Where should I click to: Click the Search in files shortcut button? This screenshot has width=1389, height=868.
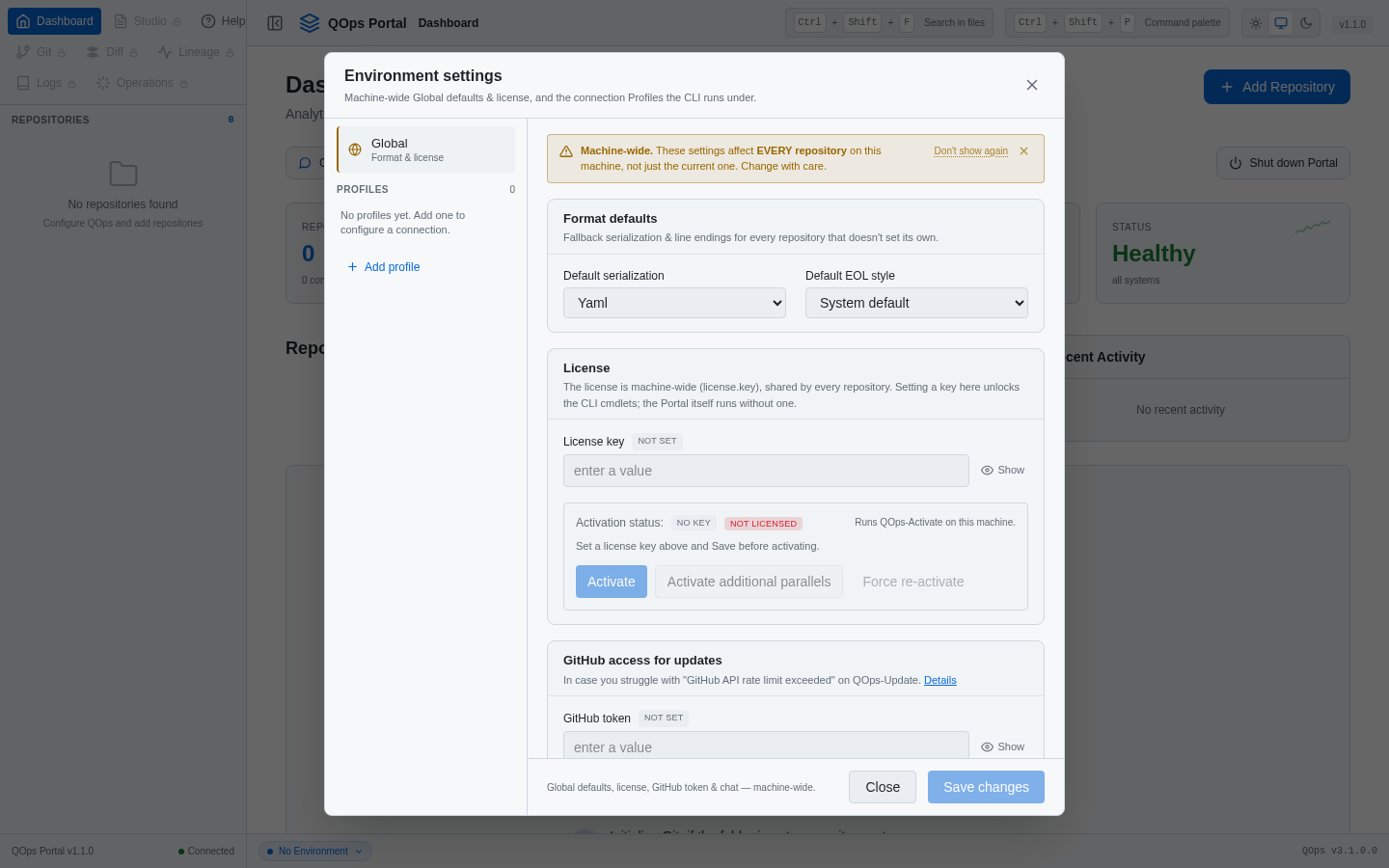click(x=889, y=23)
